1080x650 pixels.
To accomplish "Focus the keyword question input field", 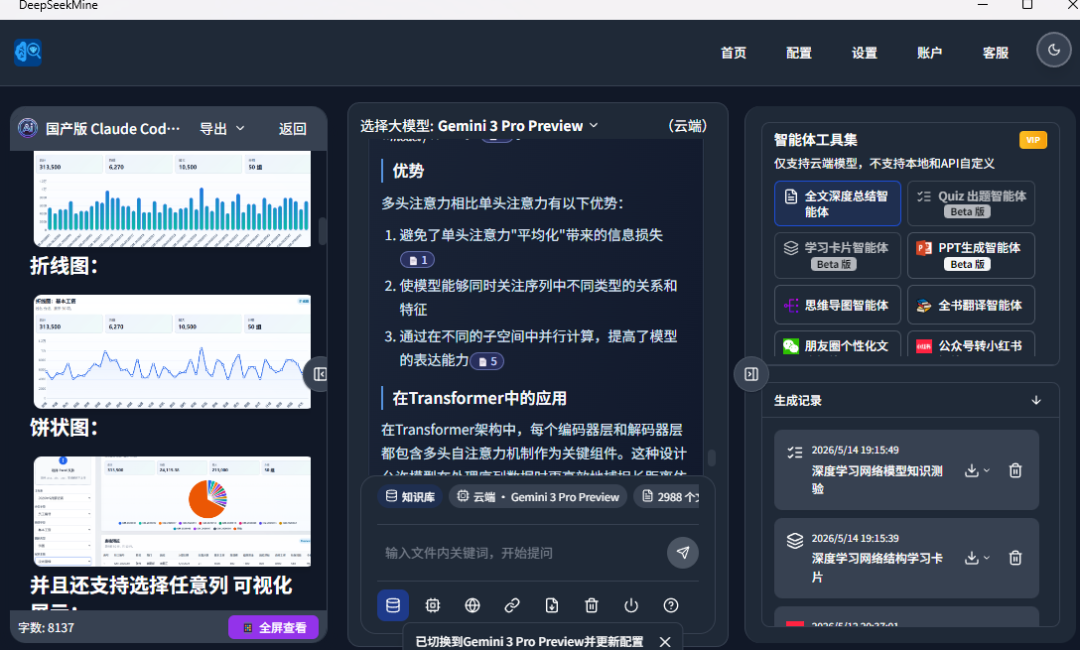I will coord(520,553).
